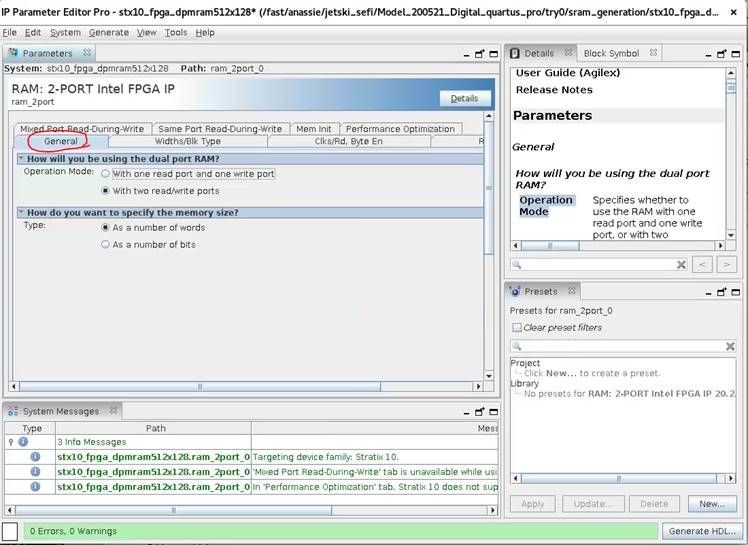
Task: Close the Block Symbol tab
Action: (x=654, y=52)
